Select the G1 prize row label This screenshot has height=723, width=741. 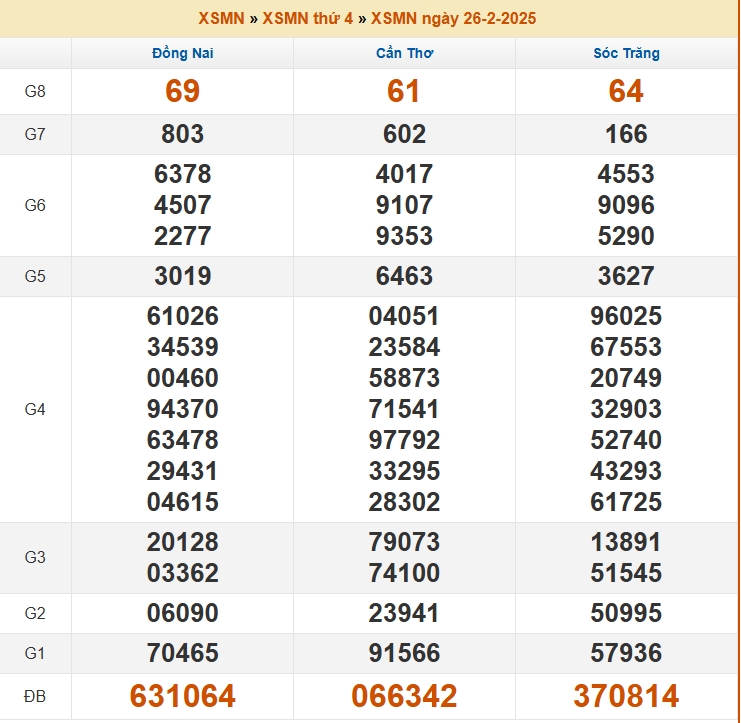[x=35, y=653]
